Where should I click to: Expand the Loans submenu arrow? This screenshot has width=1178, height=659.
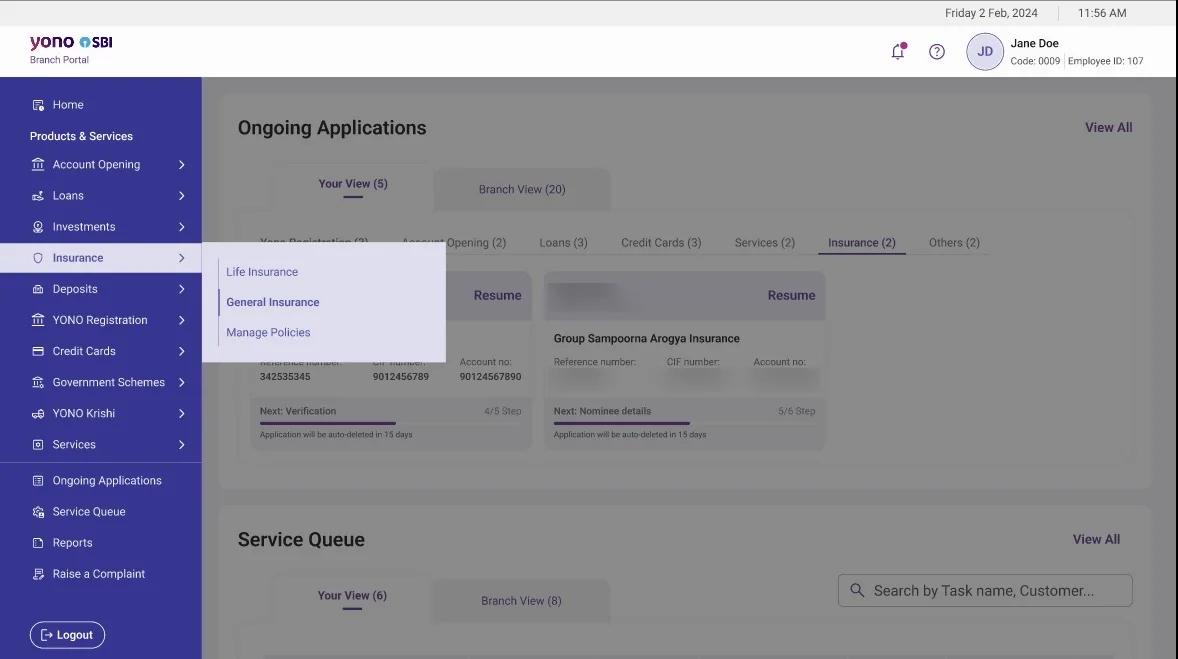point(181,195)
